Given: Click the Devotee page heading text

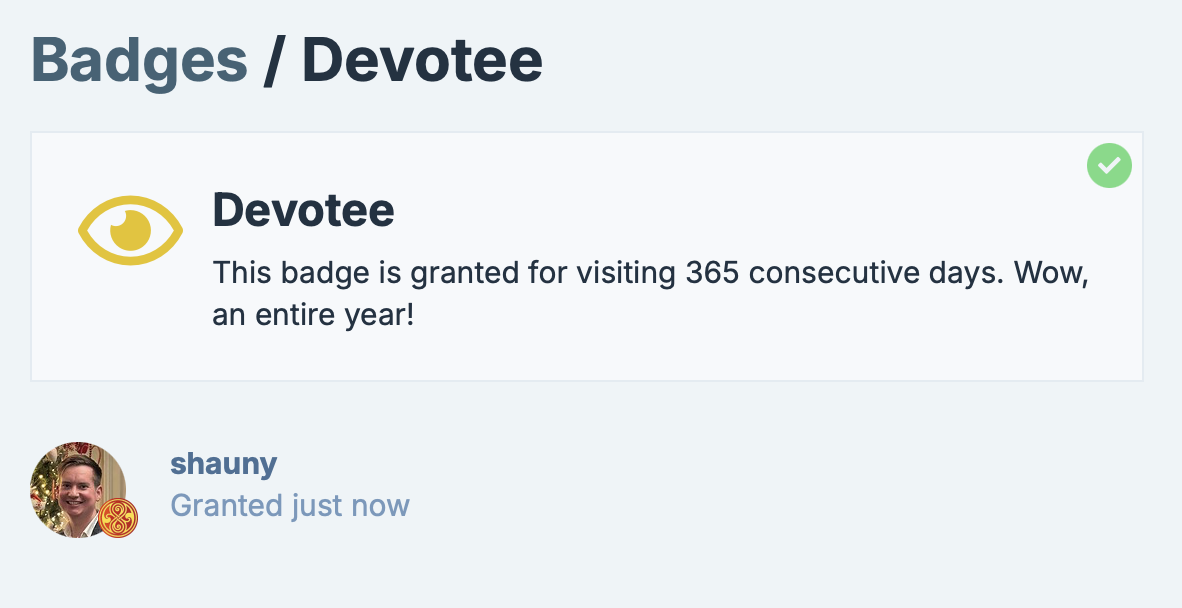Looking at the screenshot, I should click(422, 60).
